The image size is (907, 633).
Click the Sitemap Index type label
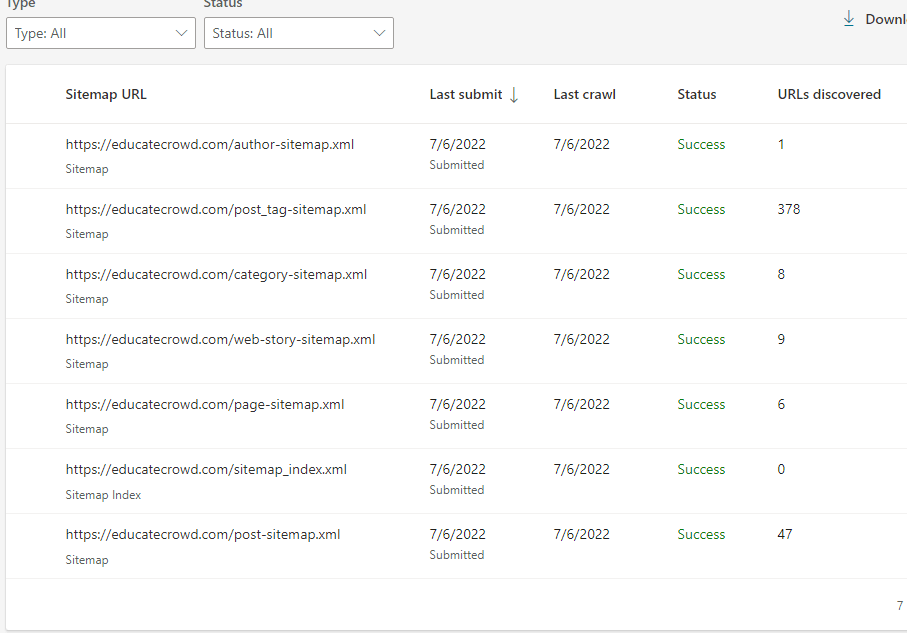[x=103, y=495]
